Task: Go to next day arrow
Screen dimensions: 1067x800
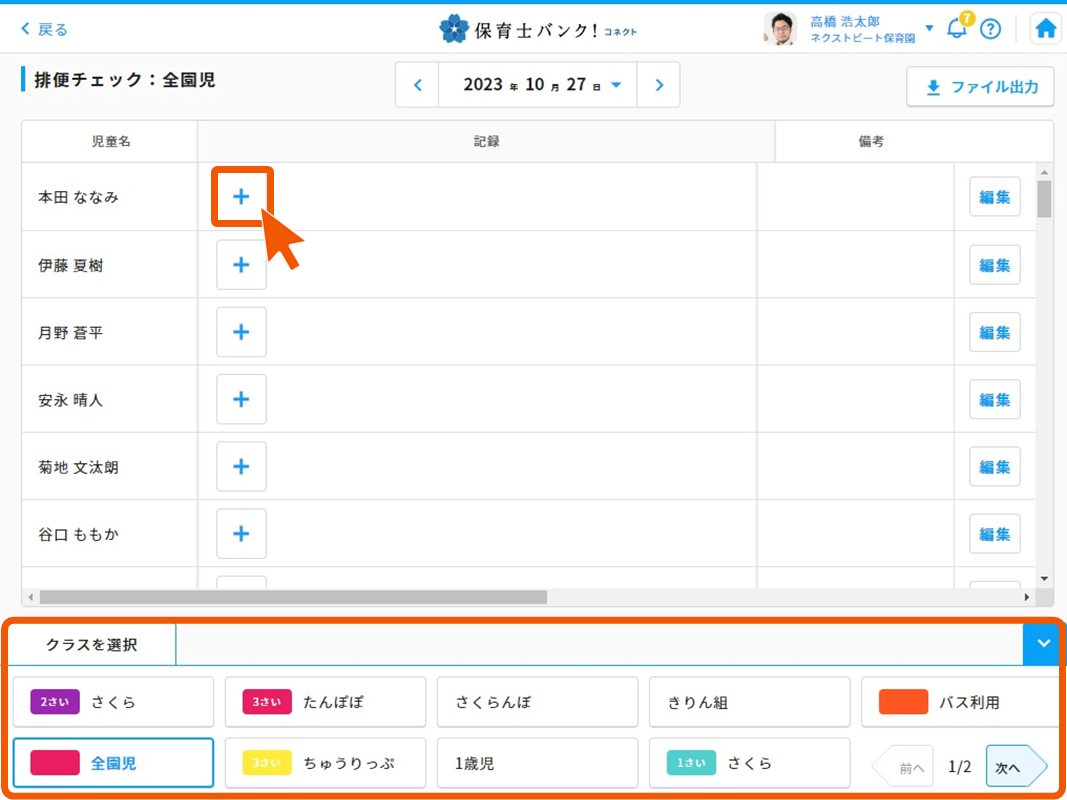Action: click(658, 85)
